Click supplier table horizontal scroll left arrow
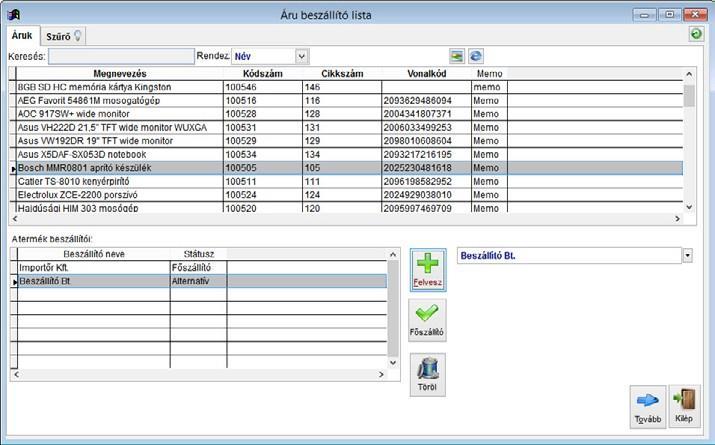Viewport: 715px width, 445px height. click(x=16, y=375)
